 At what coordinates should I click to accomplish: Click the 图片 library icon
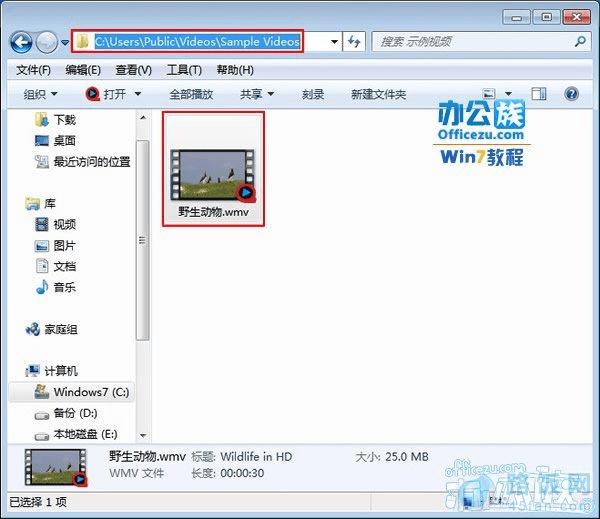tap(42, 246)
